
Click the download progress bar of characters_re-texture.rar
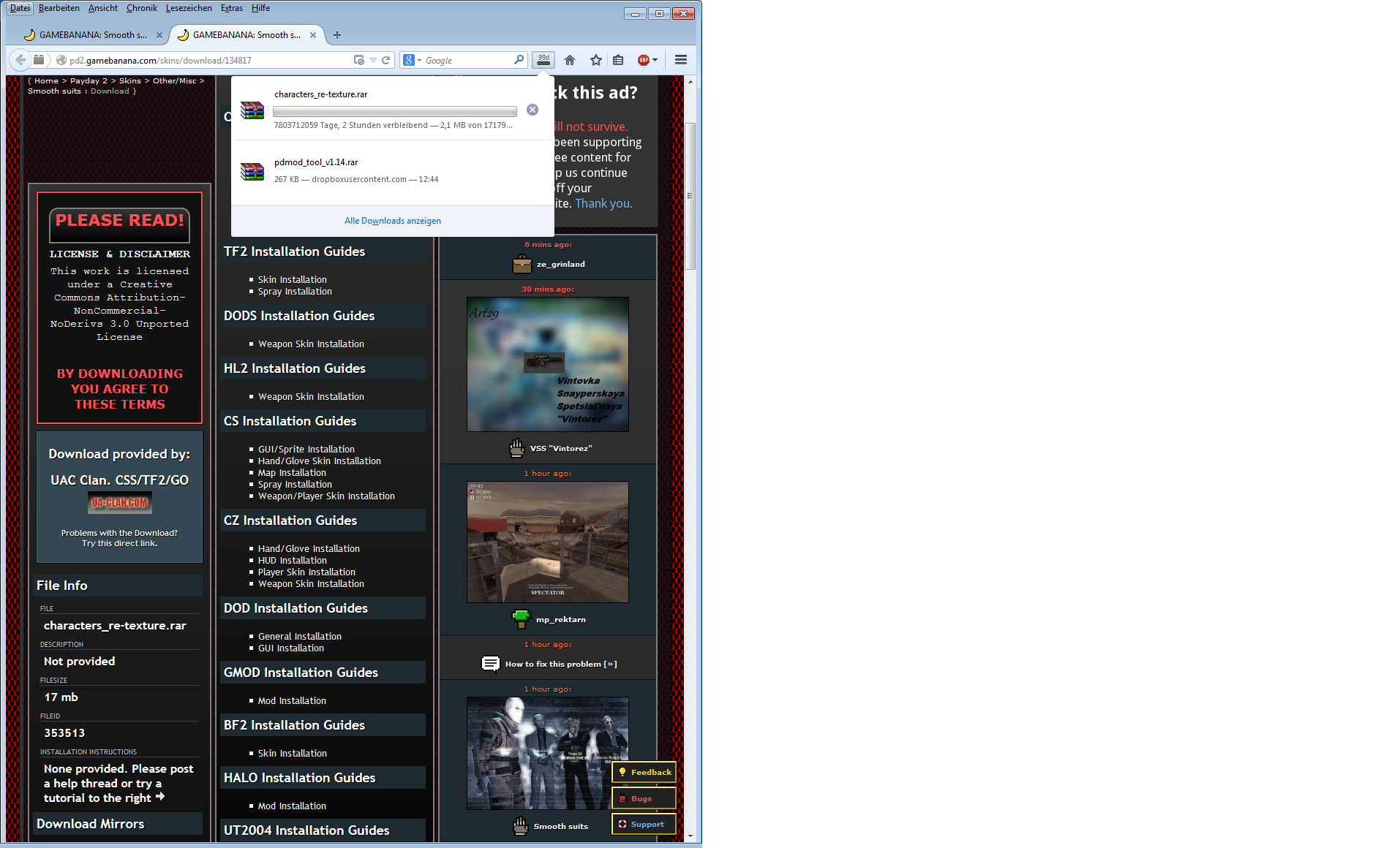pos(395,111)
